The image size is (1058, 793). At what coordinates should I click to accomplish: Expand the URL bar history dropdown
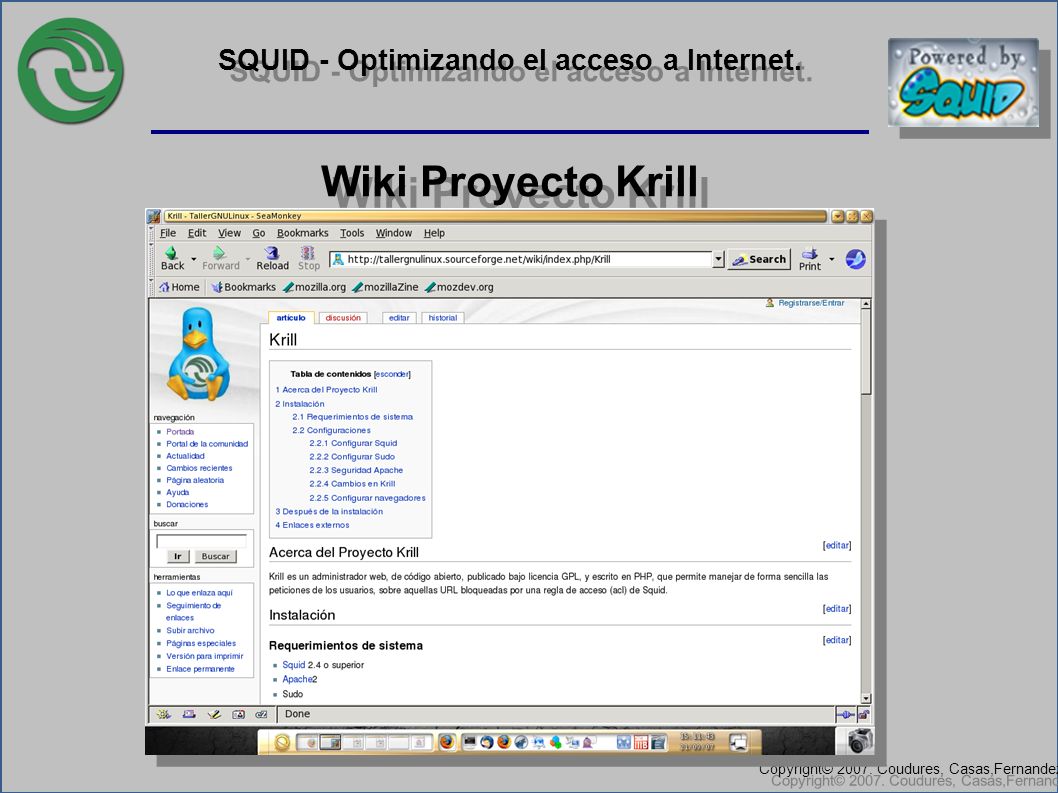tap(719, 259)
